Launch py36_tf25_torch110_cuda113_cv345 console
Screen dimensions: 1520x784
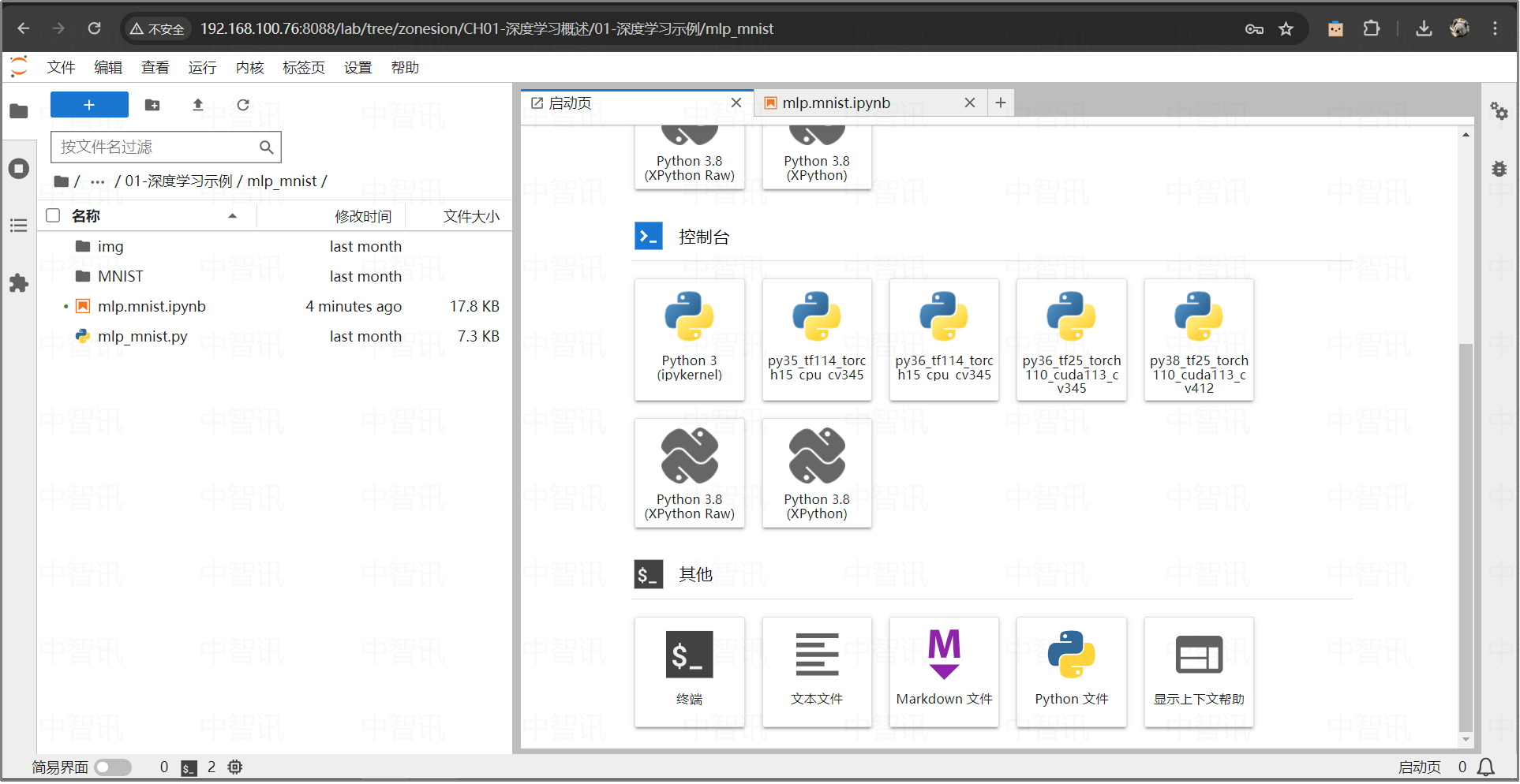(1072, 340)
